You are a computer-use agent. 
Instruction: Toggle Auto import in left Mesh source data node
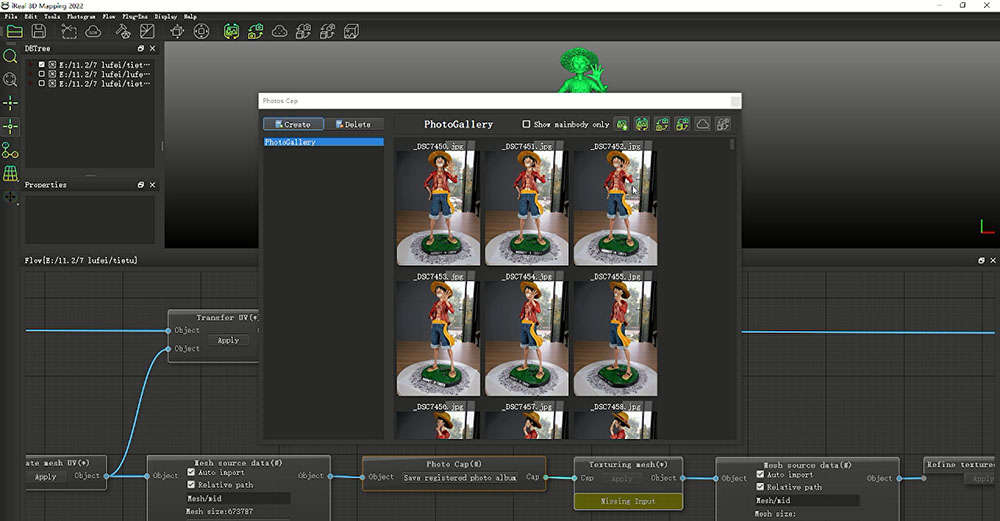click(192, 473)
